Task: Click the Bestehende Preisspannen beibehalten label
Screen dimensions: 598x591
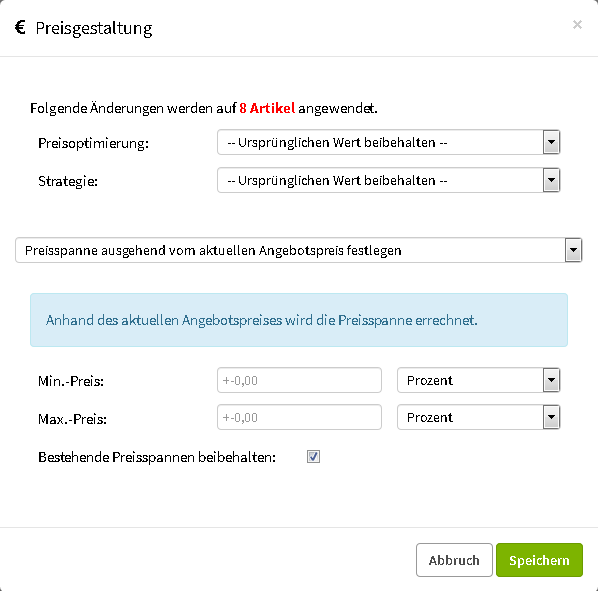Action: [157, 457]
